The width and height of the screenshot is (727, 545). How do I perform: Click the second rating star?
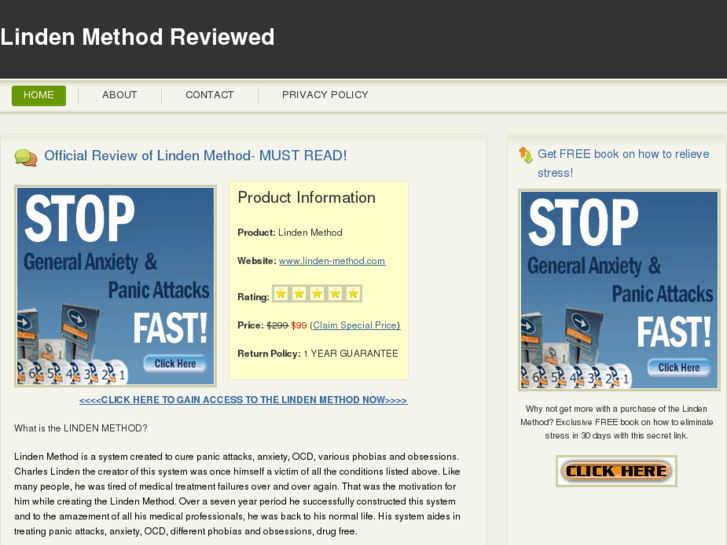(x=299, y=294)
